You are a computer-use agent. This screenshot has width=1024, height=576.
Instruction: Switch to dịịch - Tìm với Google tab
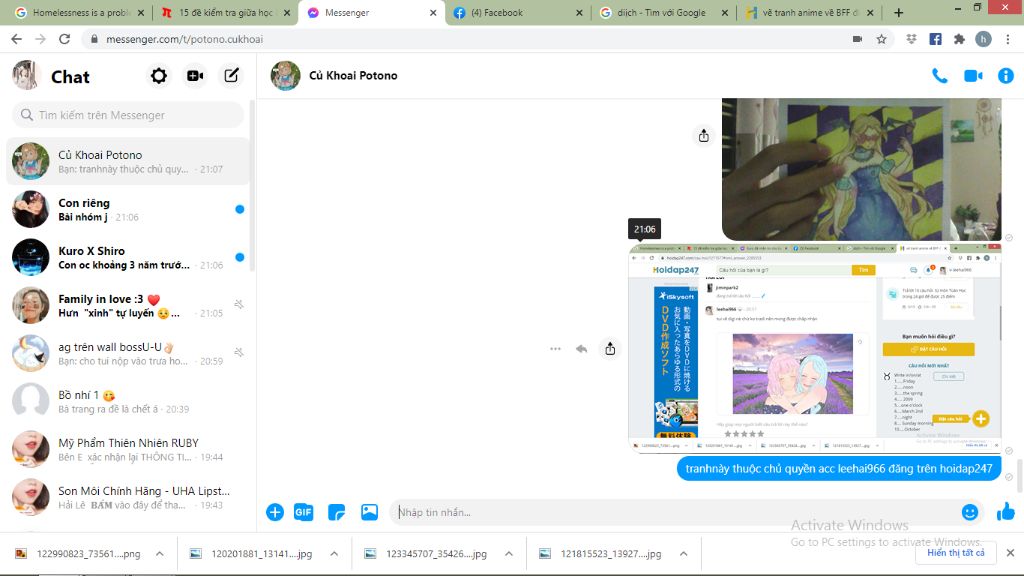[662, 12]
